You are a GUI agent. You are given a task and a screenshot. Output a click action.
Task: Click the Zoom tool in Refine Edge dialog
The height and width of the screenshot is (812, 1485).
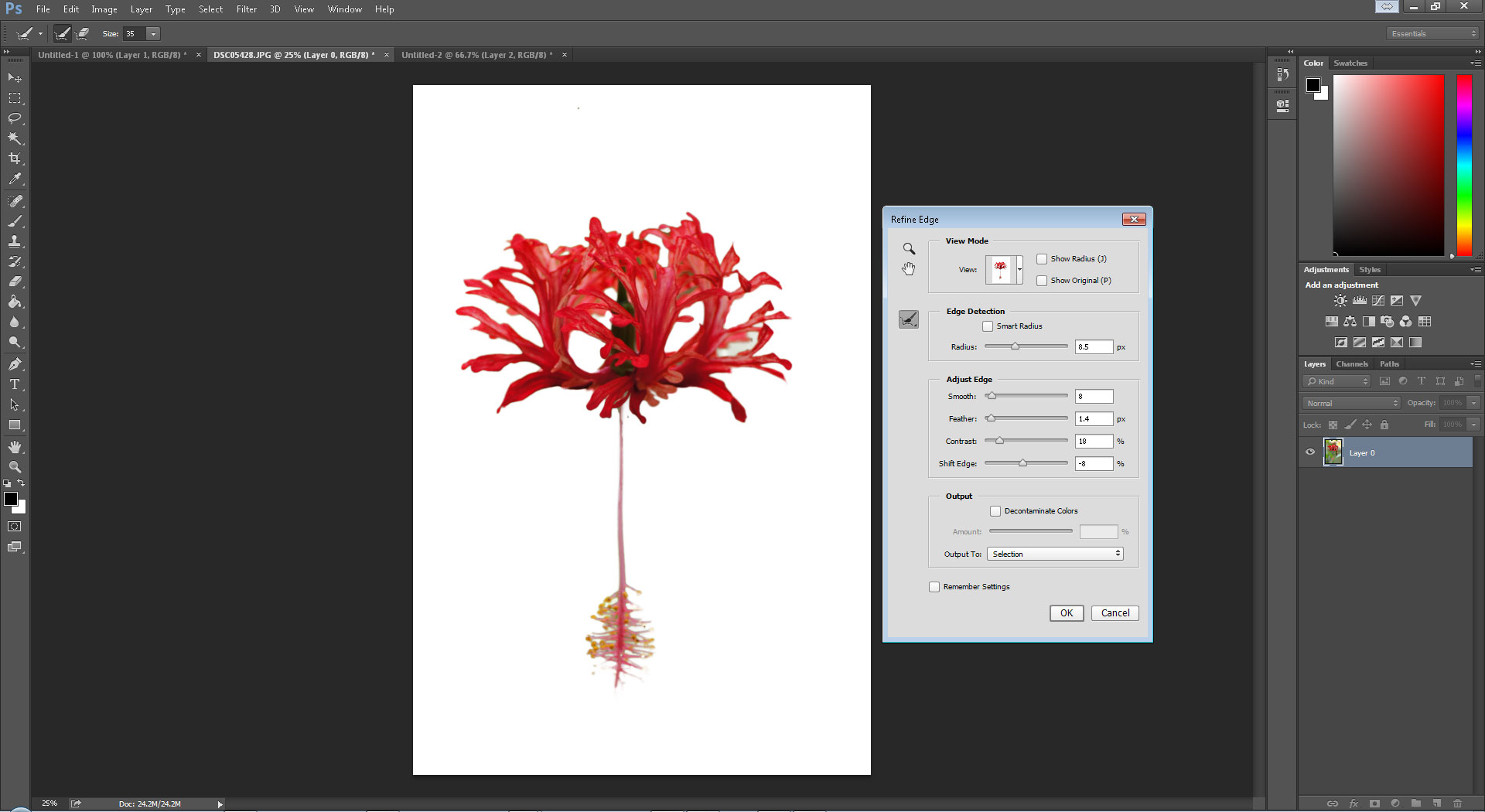click(909, 249)
